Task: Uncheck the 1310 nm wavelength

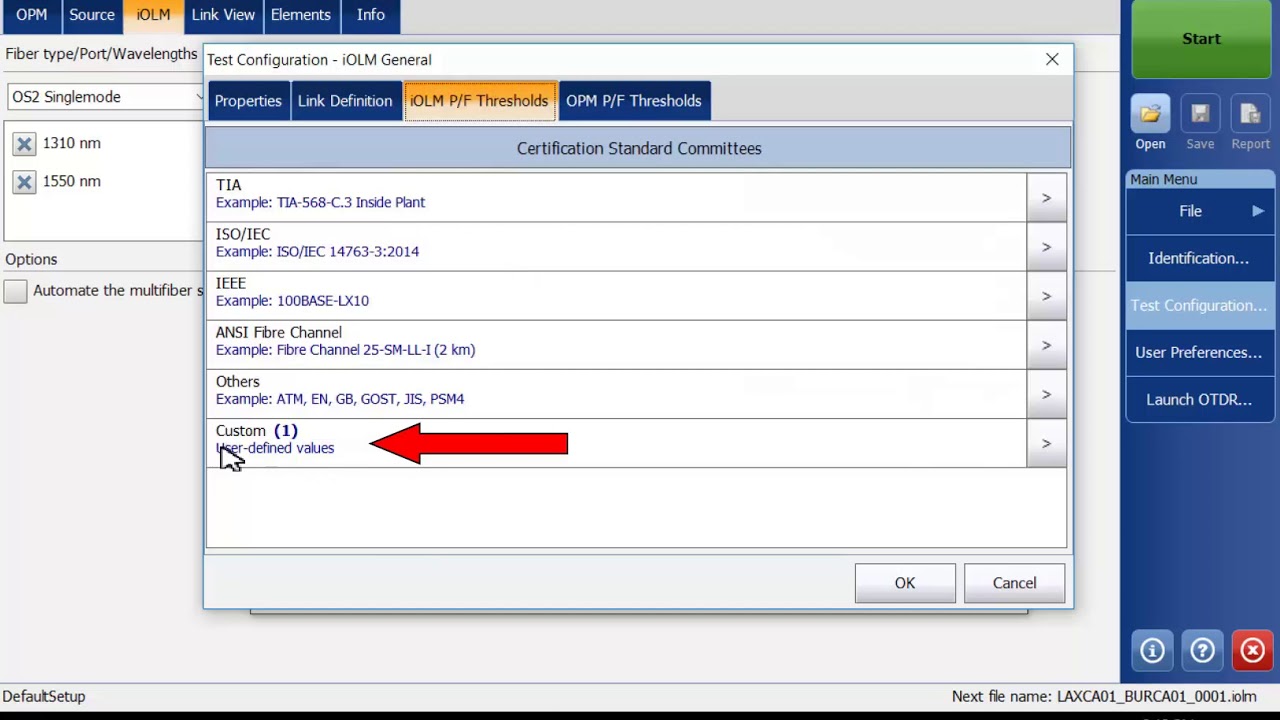Action: (24, 144)
